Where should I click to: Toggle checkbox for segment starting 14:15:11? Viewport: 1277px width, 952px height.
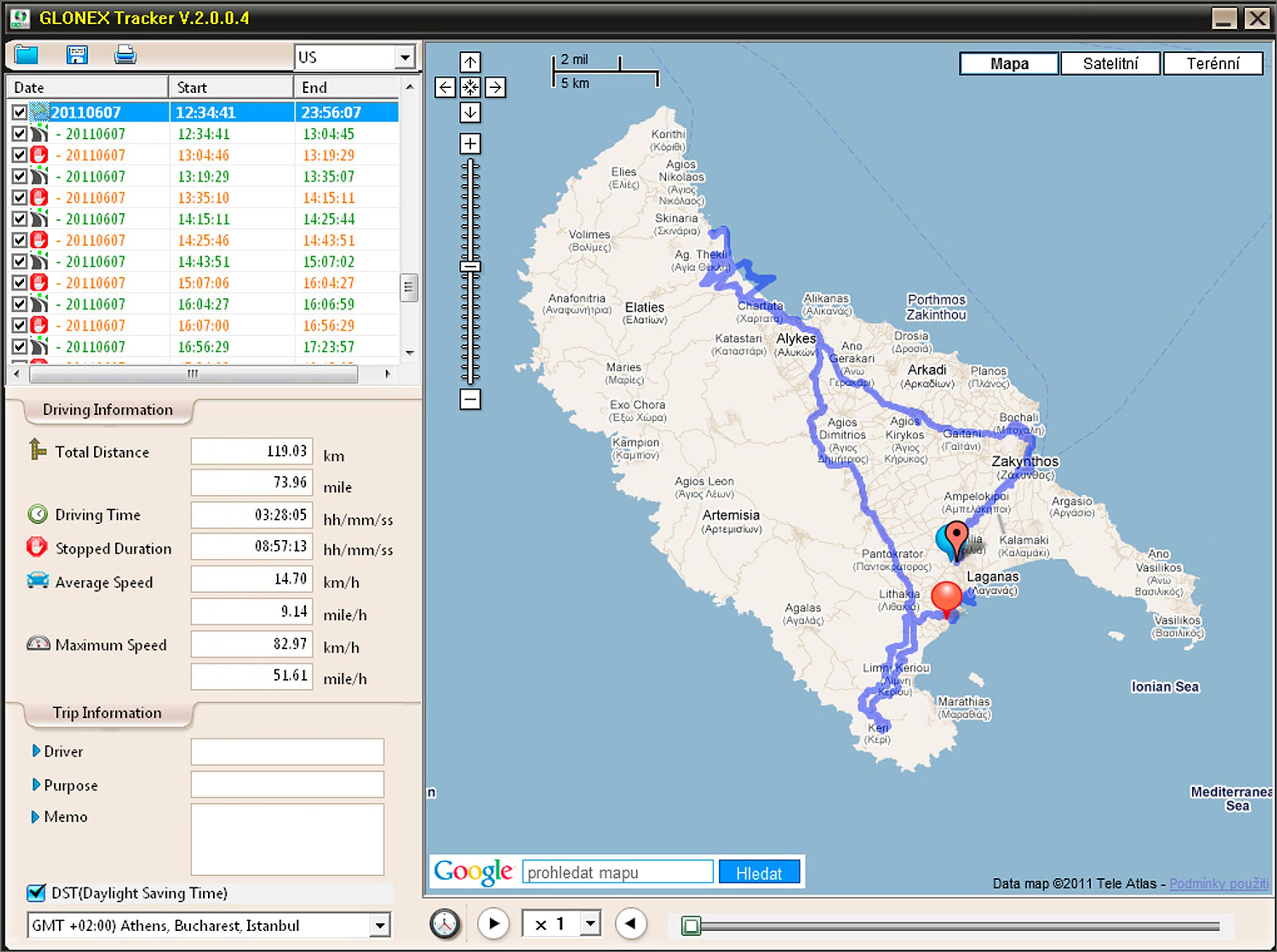(x=20, y=219)
